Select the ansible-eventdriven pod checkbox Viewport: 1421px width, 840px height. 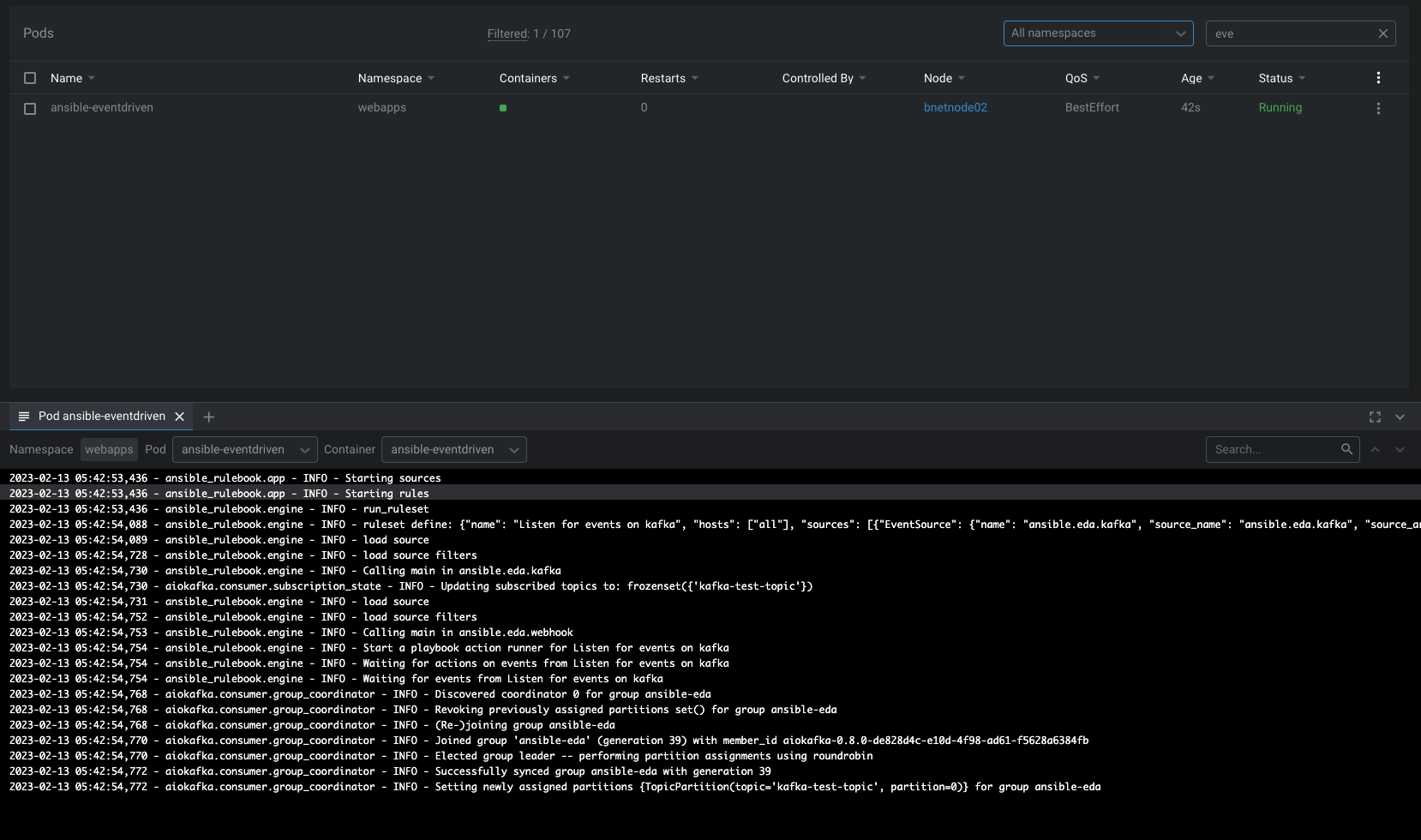tap(29, 109)
